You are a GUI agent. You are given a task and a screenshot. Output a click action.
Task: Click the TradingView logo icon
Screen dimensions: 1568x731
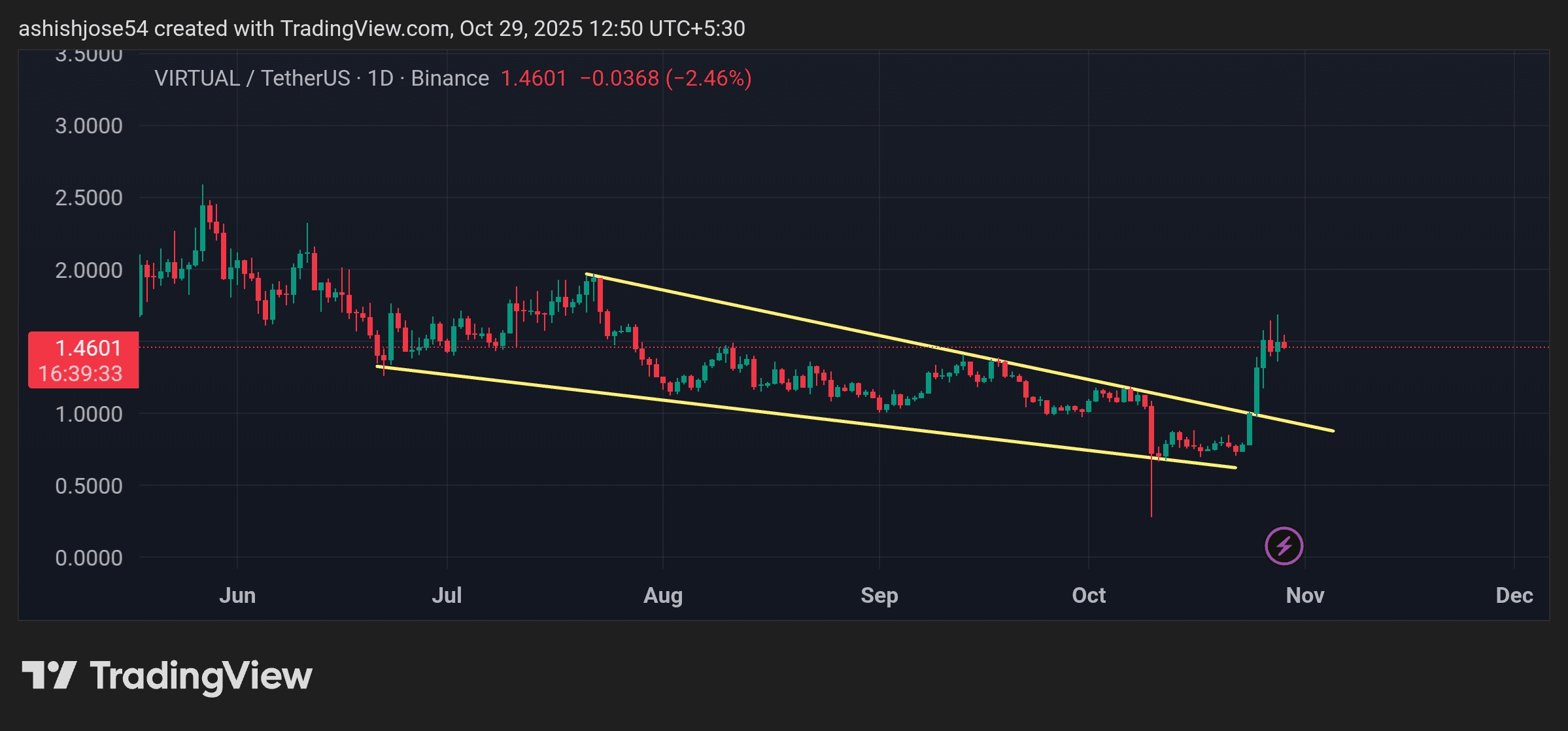(49, 675)
